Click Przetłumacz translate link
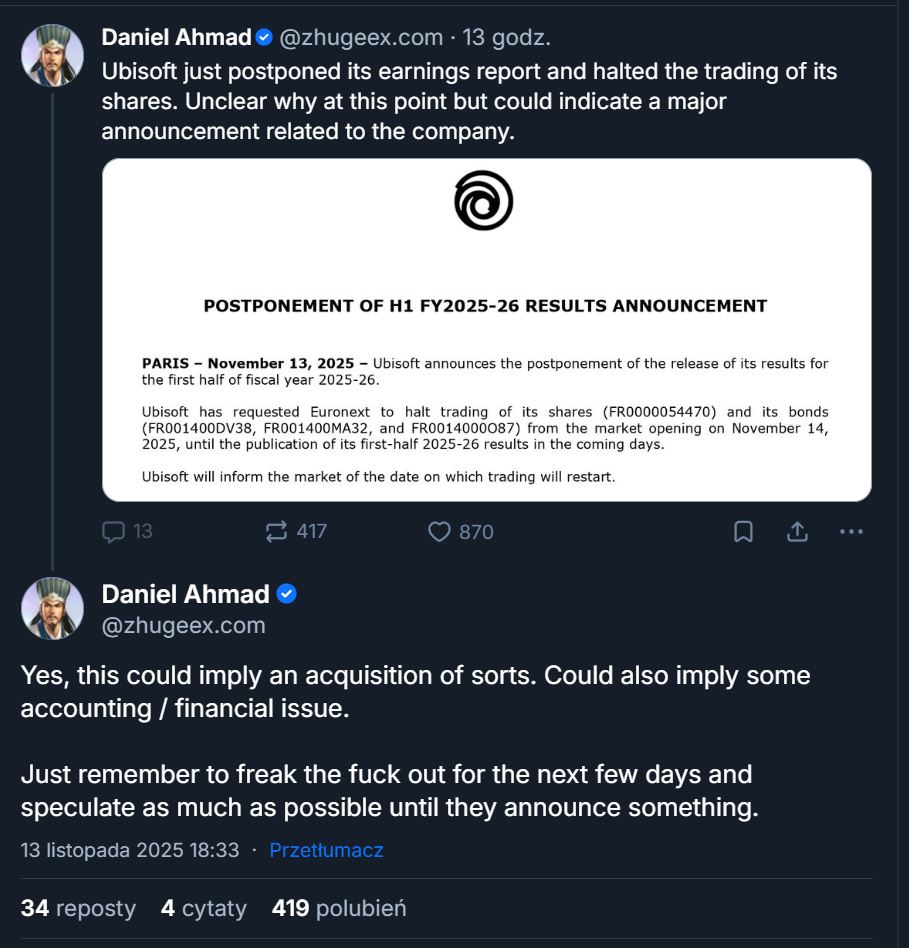The width and height of the screenshot is (909, 948). (326, 851)
